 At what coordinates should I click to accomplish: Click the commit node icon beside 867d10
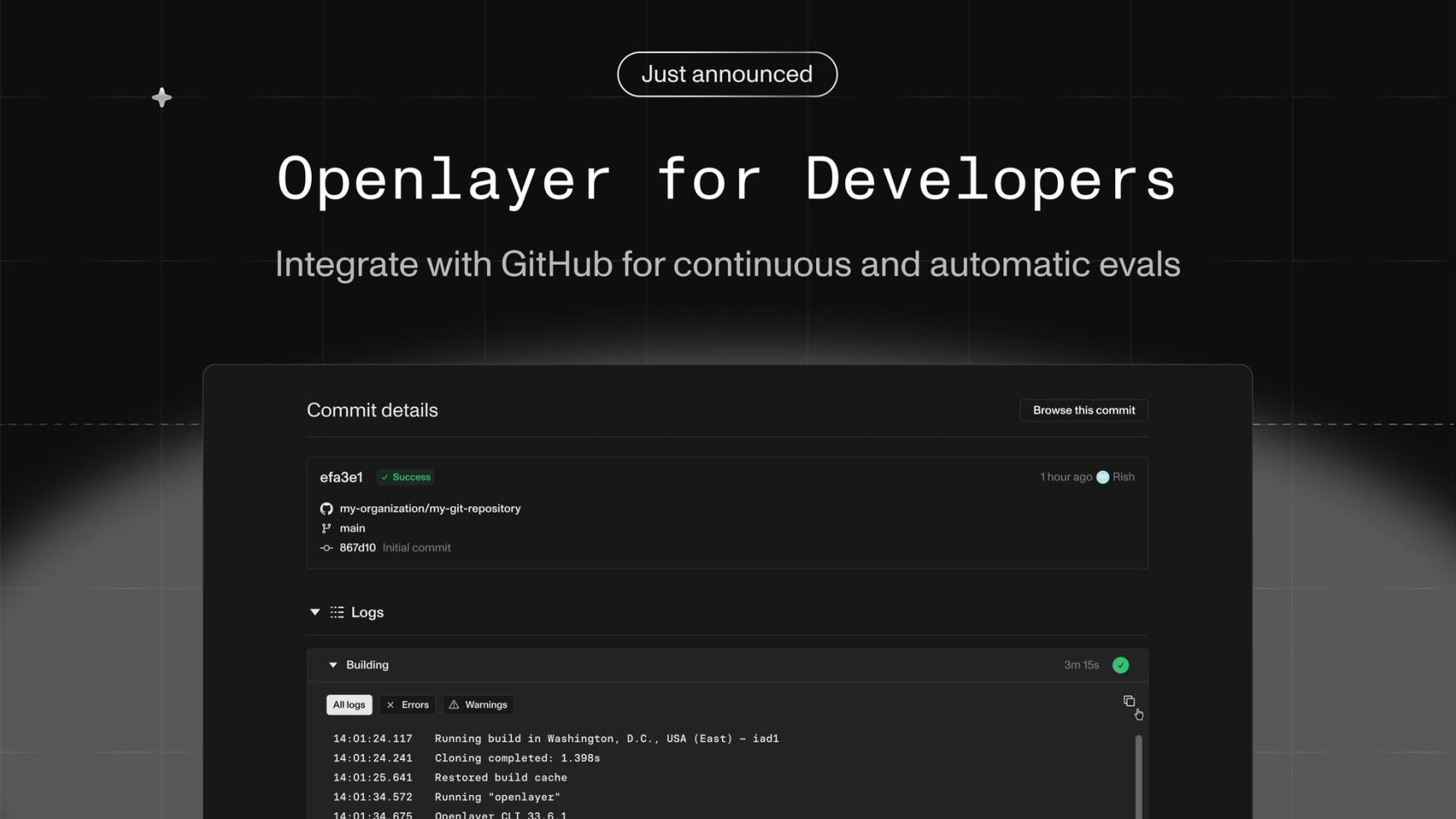pyautogui.click(x=327, y=548)
